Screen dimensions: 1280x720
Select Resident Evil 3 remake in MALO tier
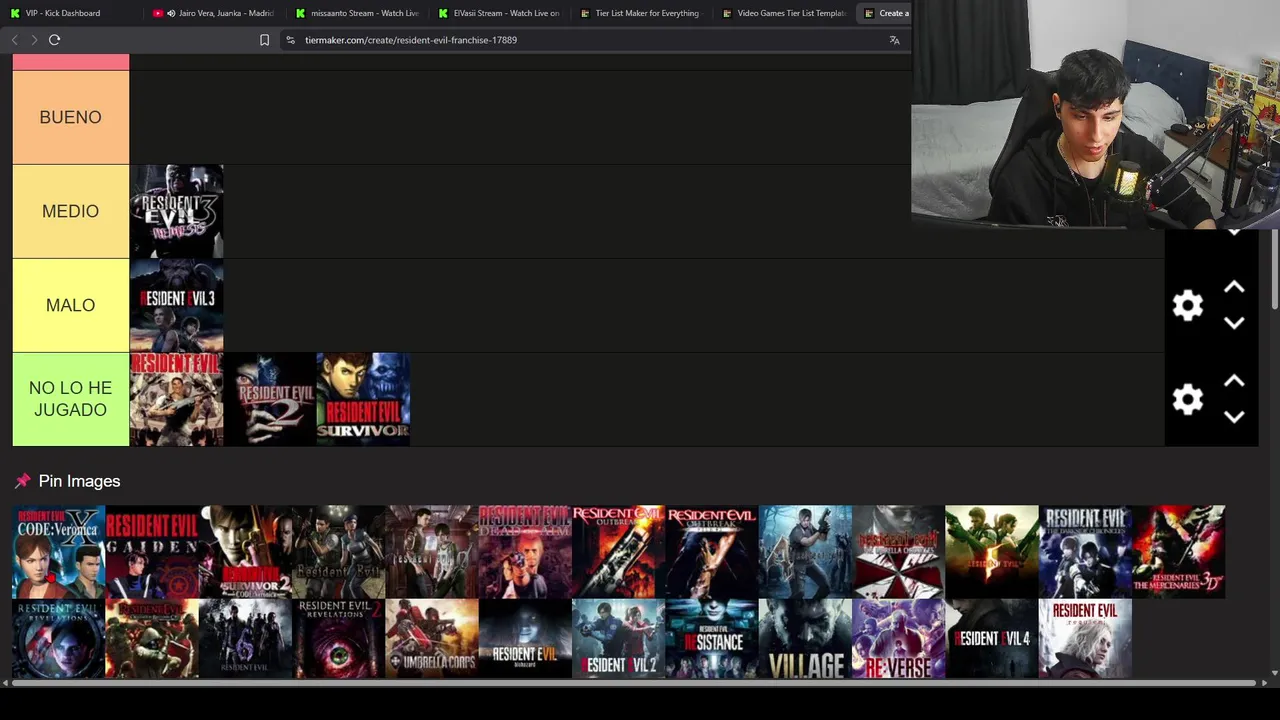(x=177, y=305)
